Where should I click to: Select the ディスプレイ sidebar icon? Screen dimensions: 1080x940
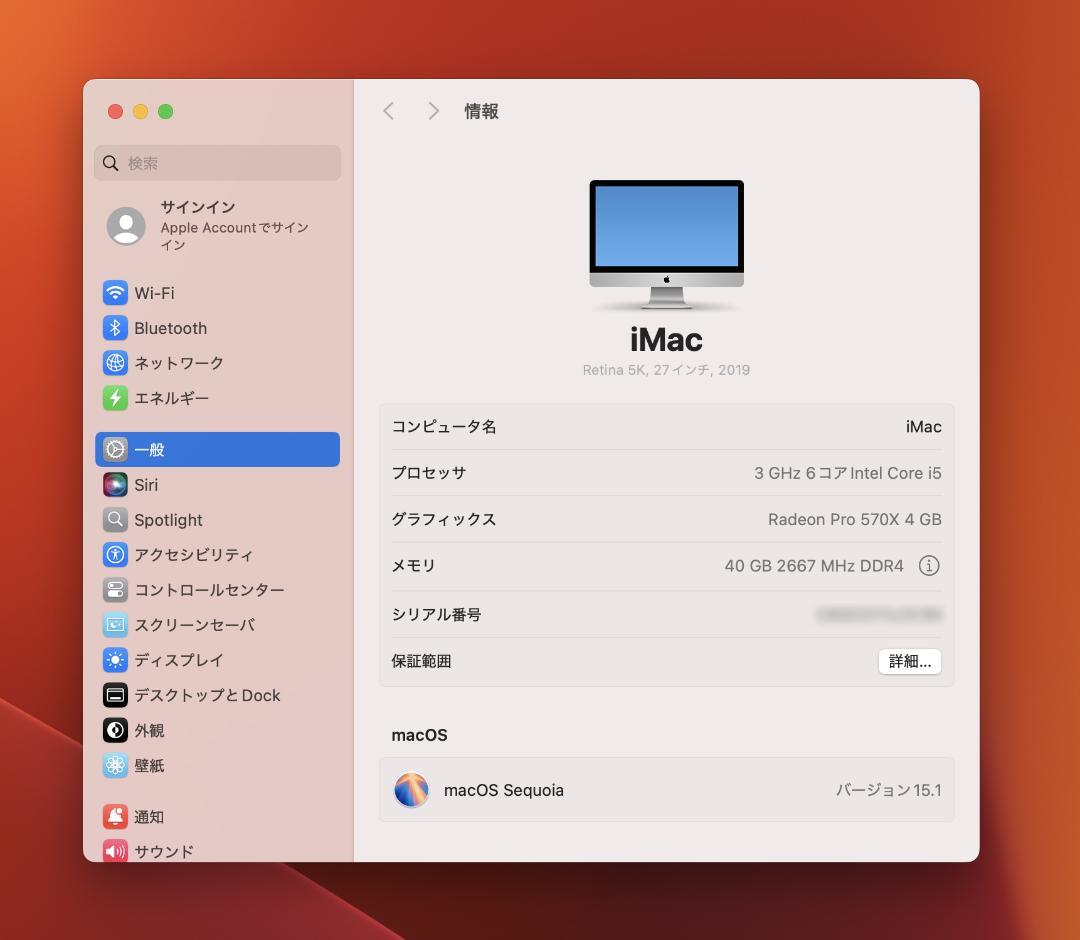pos(114,660)
